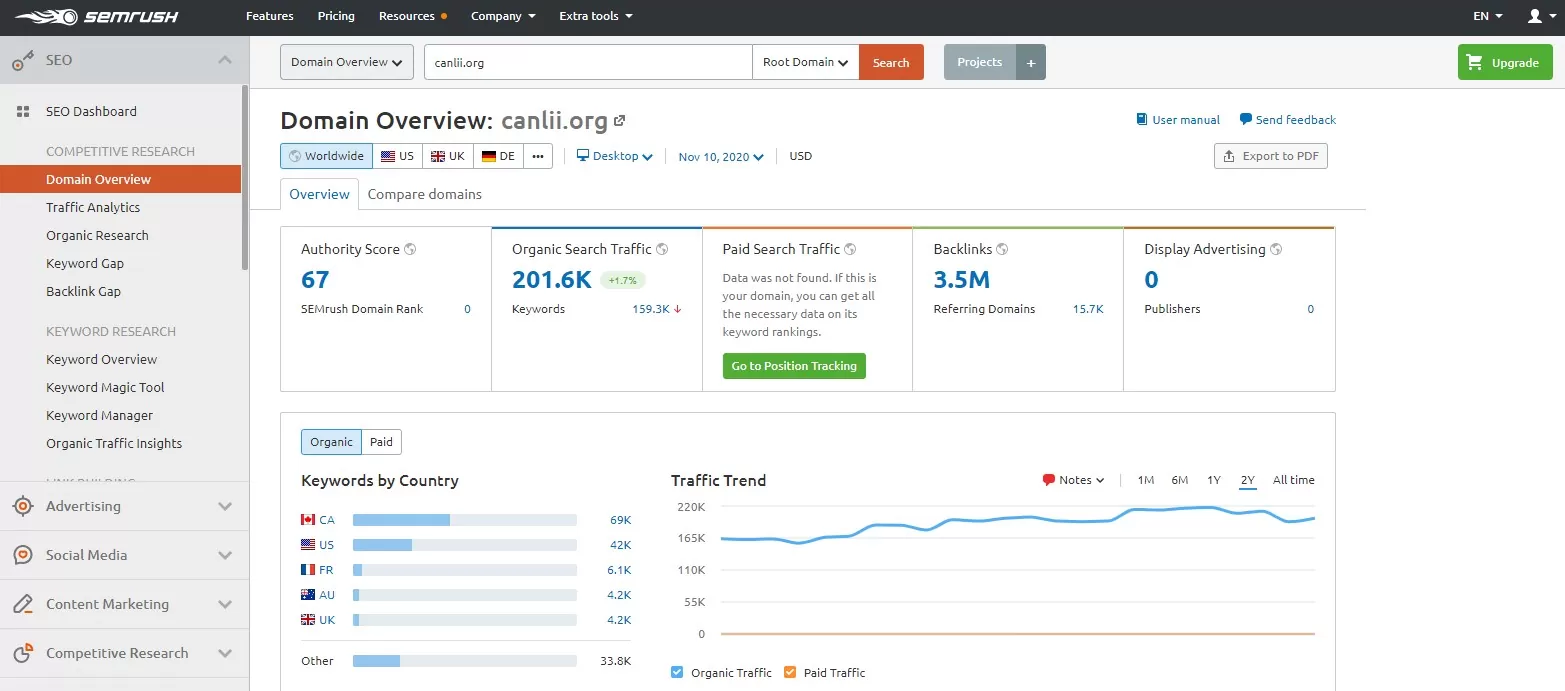Click the France flag icon
Viewport: 1565px width, 691px height.
pos(308,570)
